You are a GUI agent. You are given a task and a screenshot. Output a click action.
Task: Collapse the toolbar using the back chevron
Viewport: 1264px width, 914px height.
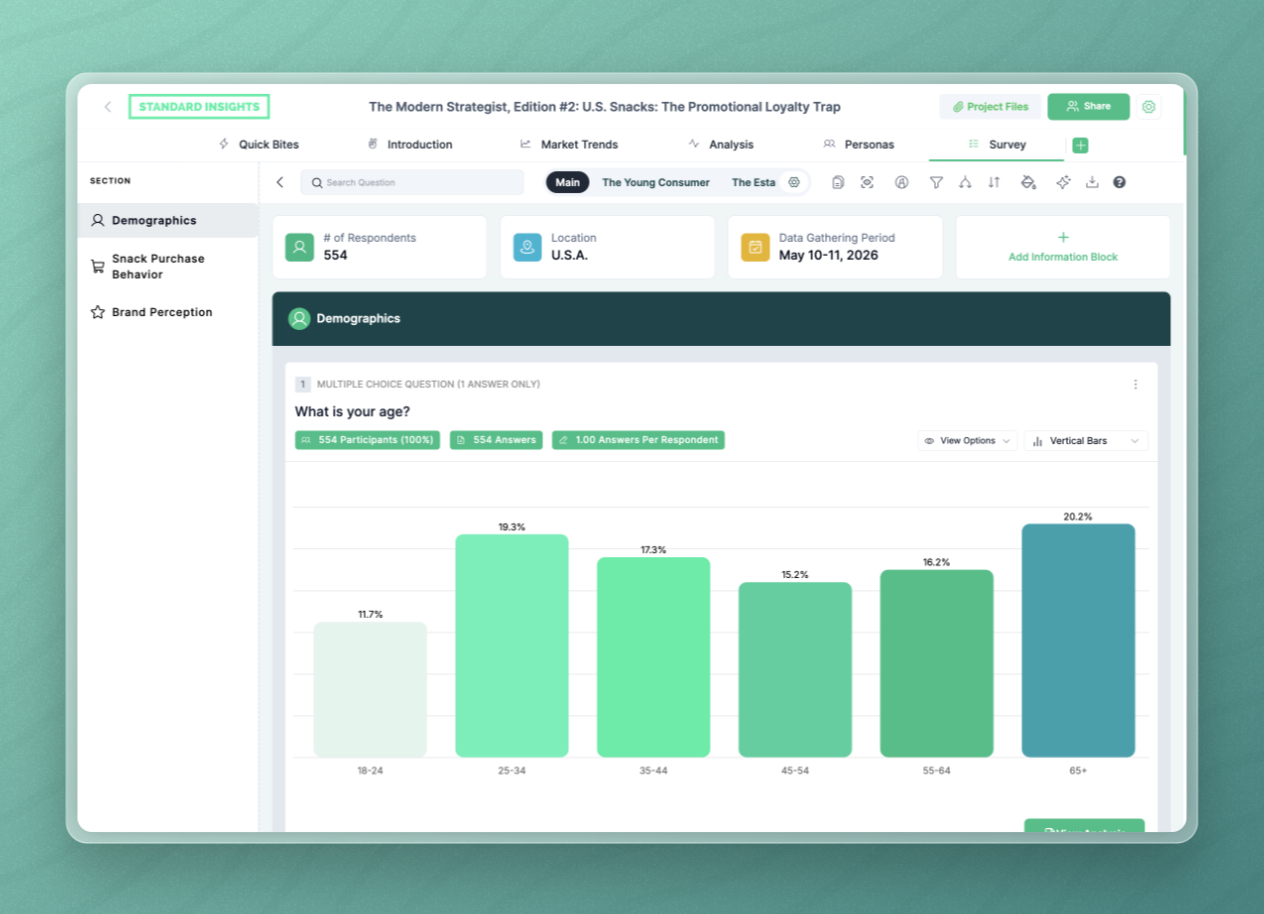280,182
